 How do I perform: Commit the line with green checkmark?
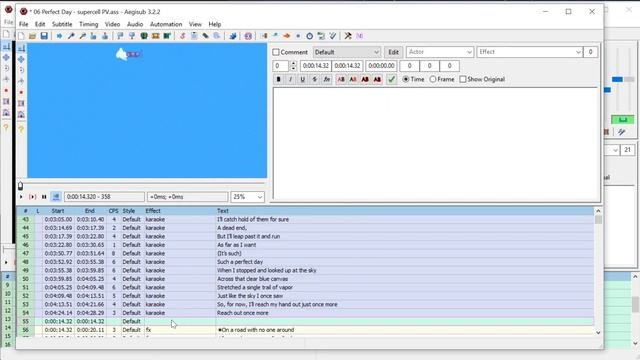click(391, 79)
